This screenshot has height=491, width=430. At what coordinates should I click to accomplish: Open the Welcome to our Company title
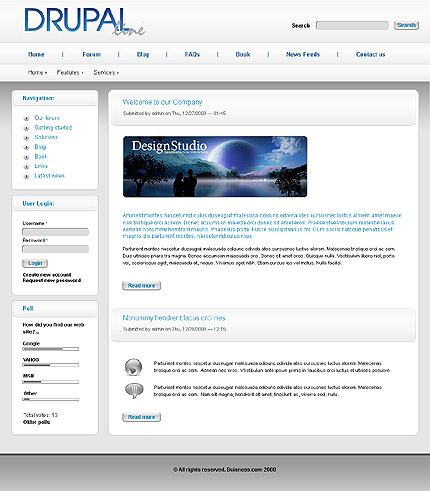162,102
